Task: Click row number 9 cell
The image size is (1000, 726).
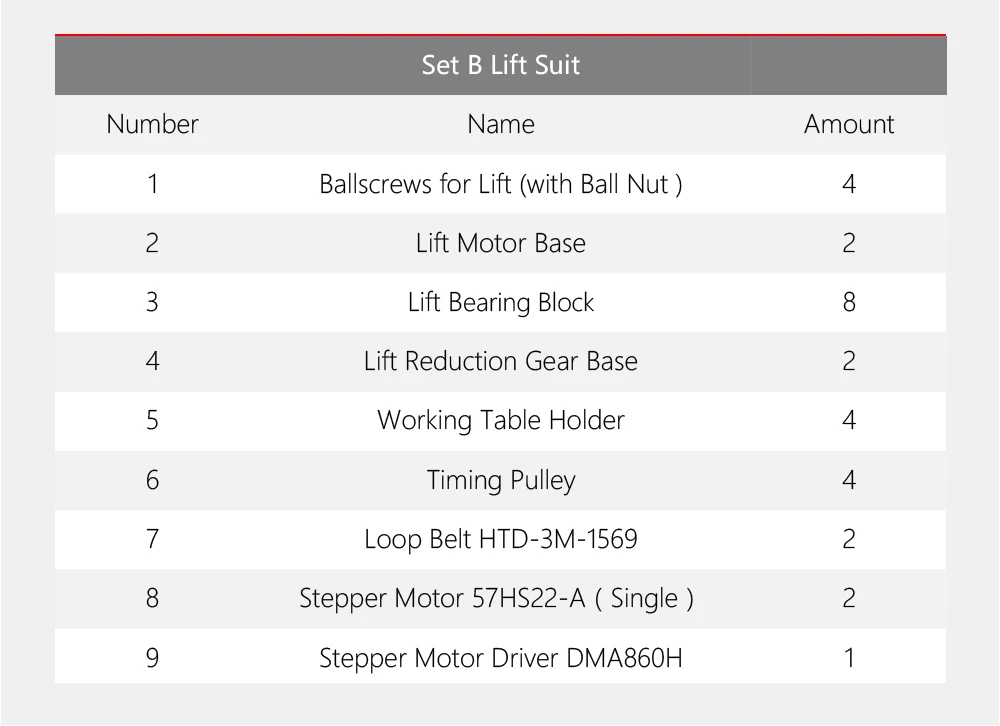Action: pos(152,658)
